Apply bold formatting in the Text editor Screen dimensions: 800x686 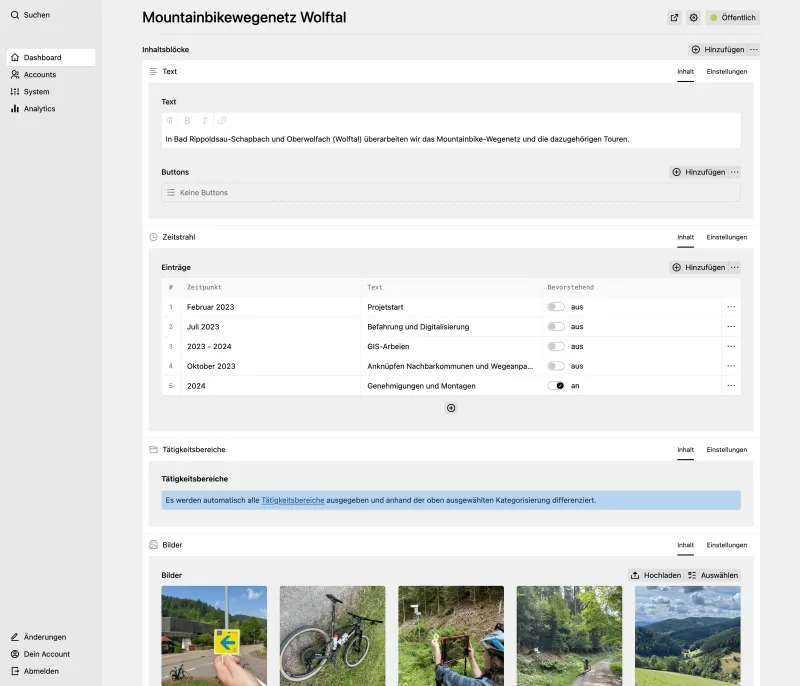coord(187,120)
